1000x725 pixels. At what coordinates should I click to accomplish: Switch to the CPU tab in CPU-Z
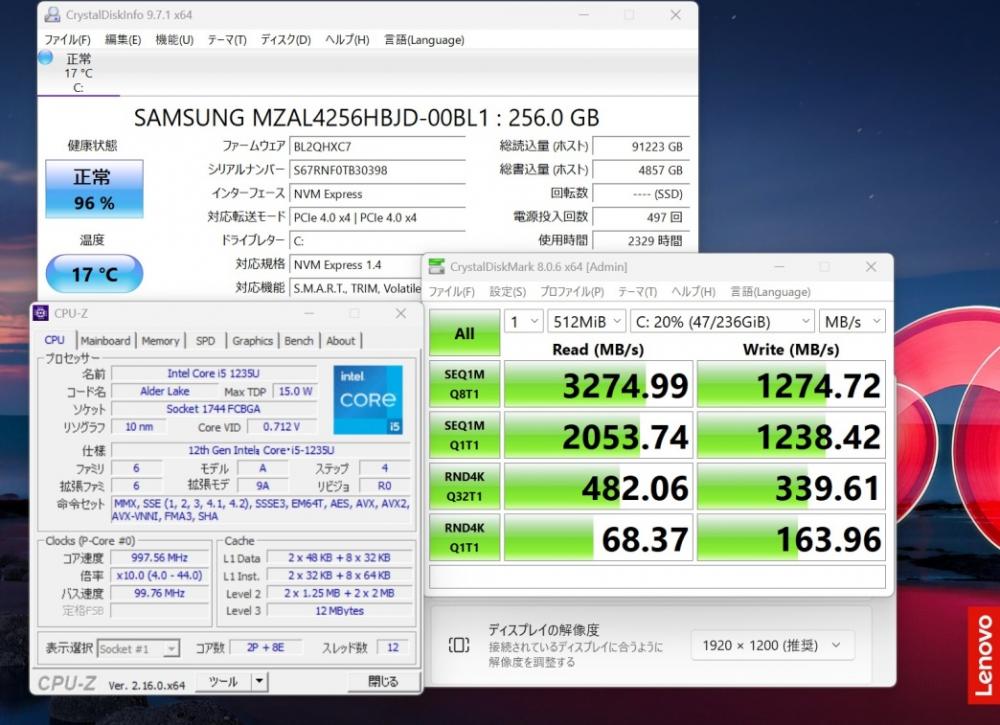coord(55,341)
